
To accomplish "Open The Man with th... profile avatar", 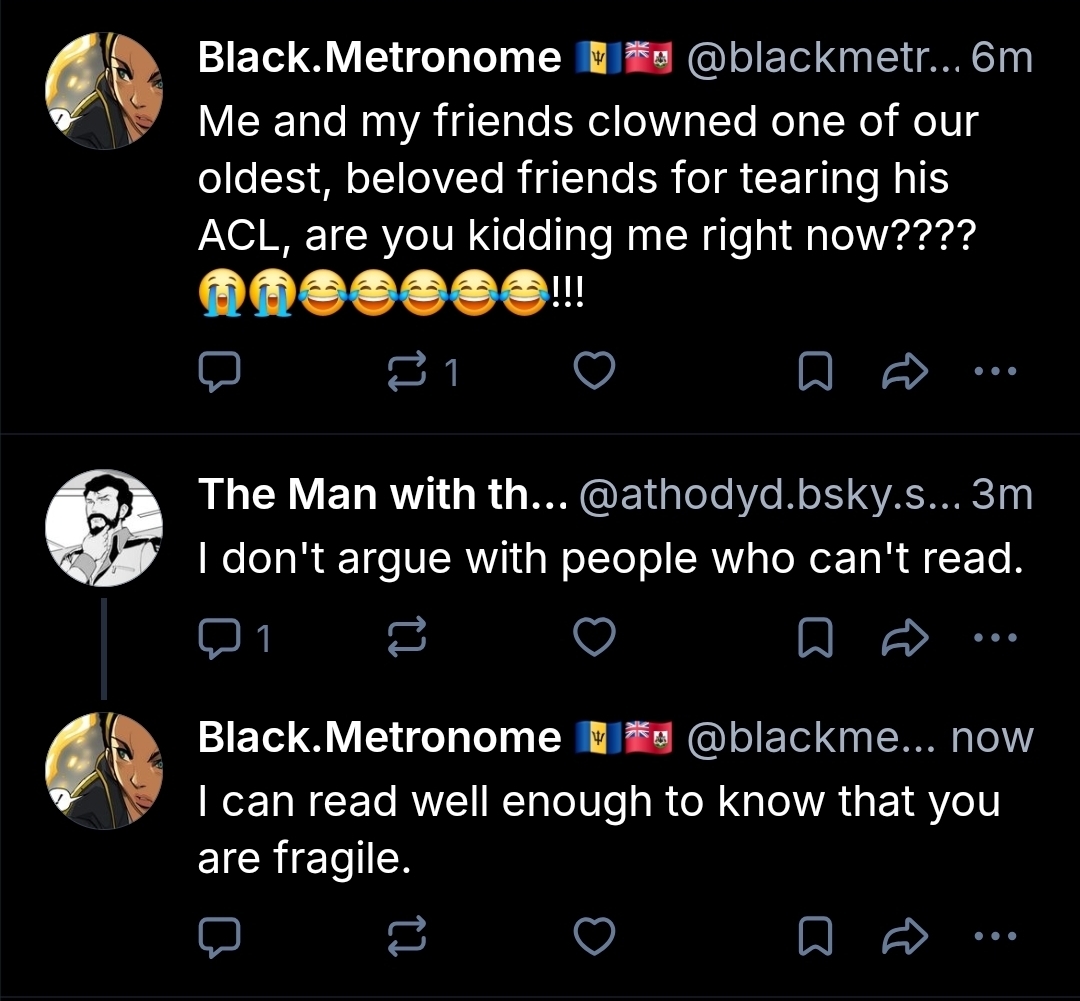I will 105,526.
